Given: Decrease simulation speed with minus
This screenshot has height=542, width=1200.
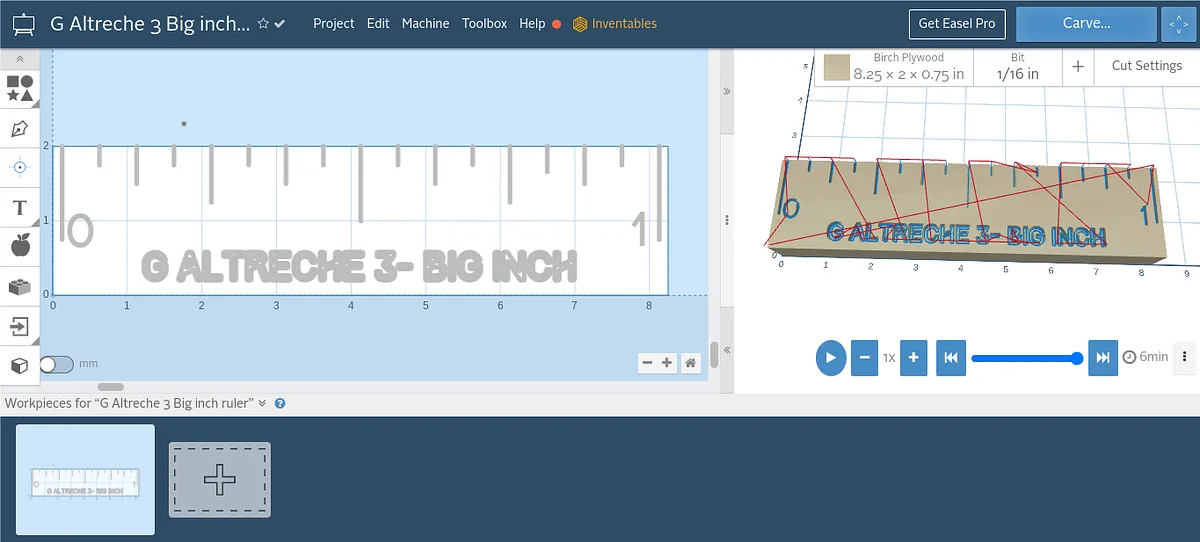Looking at the screenshot, I should point(864,357).
